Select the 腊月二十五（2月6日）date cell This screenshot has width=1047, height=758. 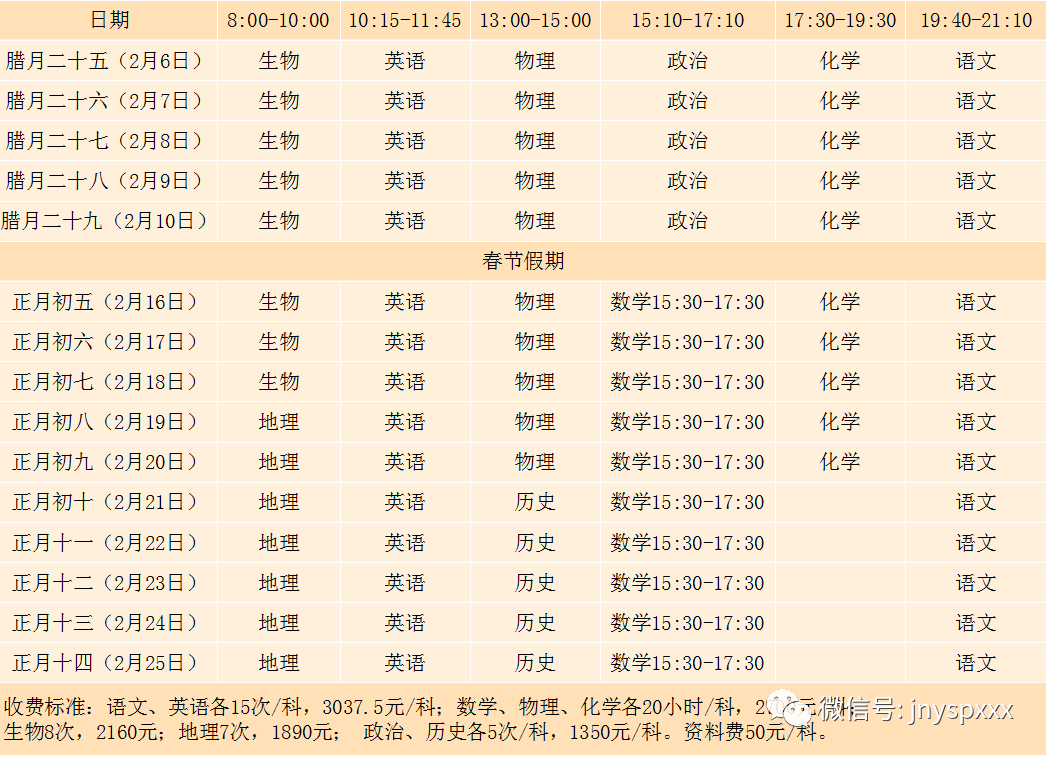coord(105,61)
